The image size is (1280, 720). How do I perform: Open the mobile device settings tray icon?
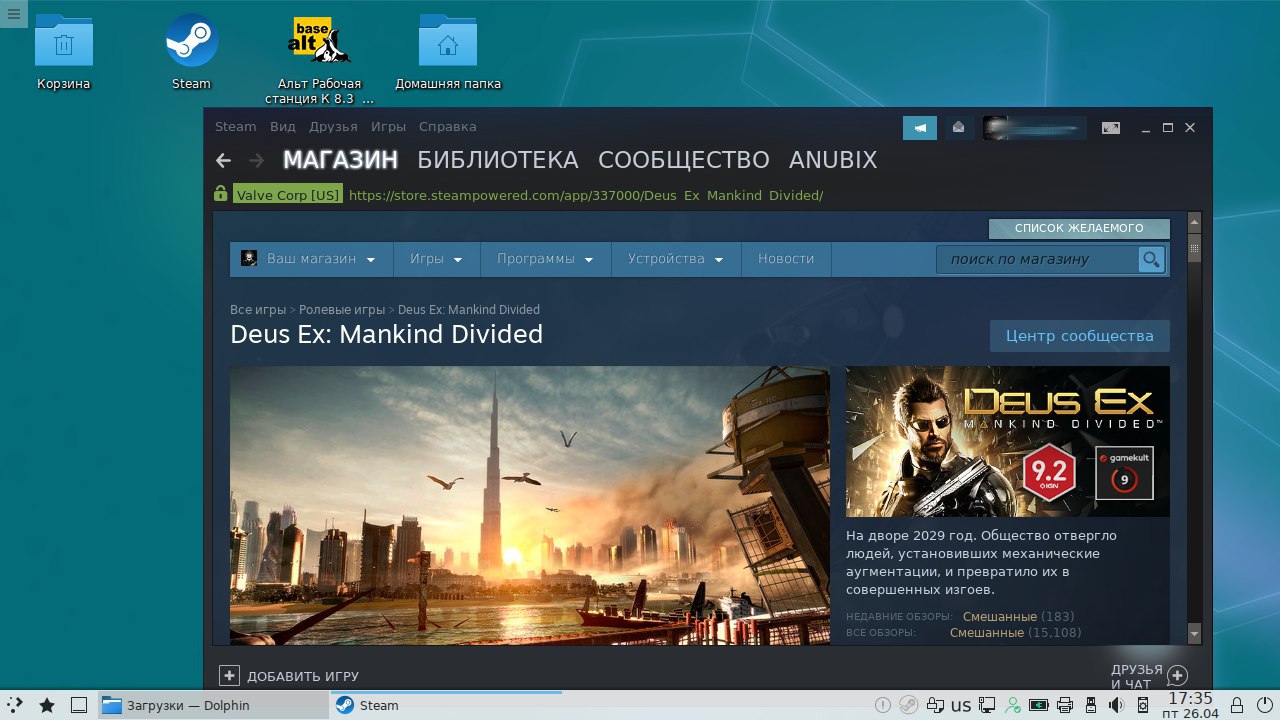[1143, 705]
